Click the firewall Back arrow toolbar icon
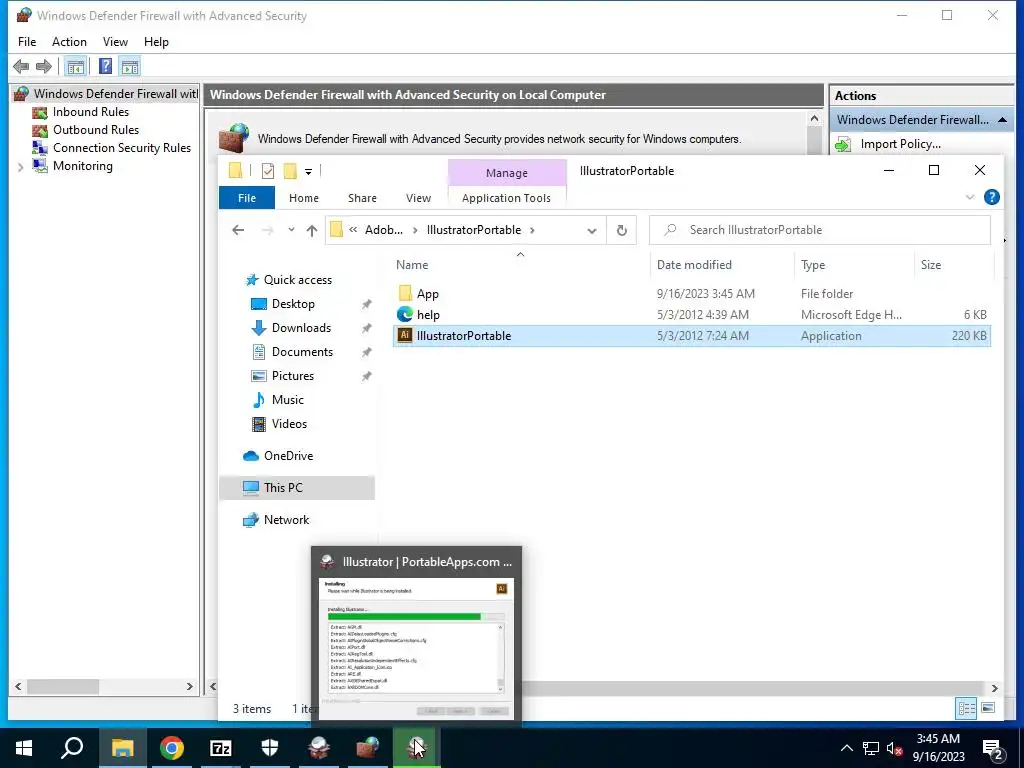Image resolution: width=1024 pixels, height=768 pixels. click(x=21, y=66)
